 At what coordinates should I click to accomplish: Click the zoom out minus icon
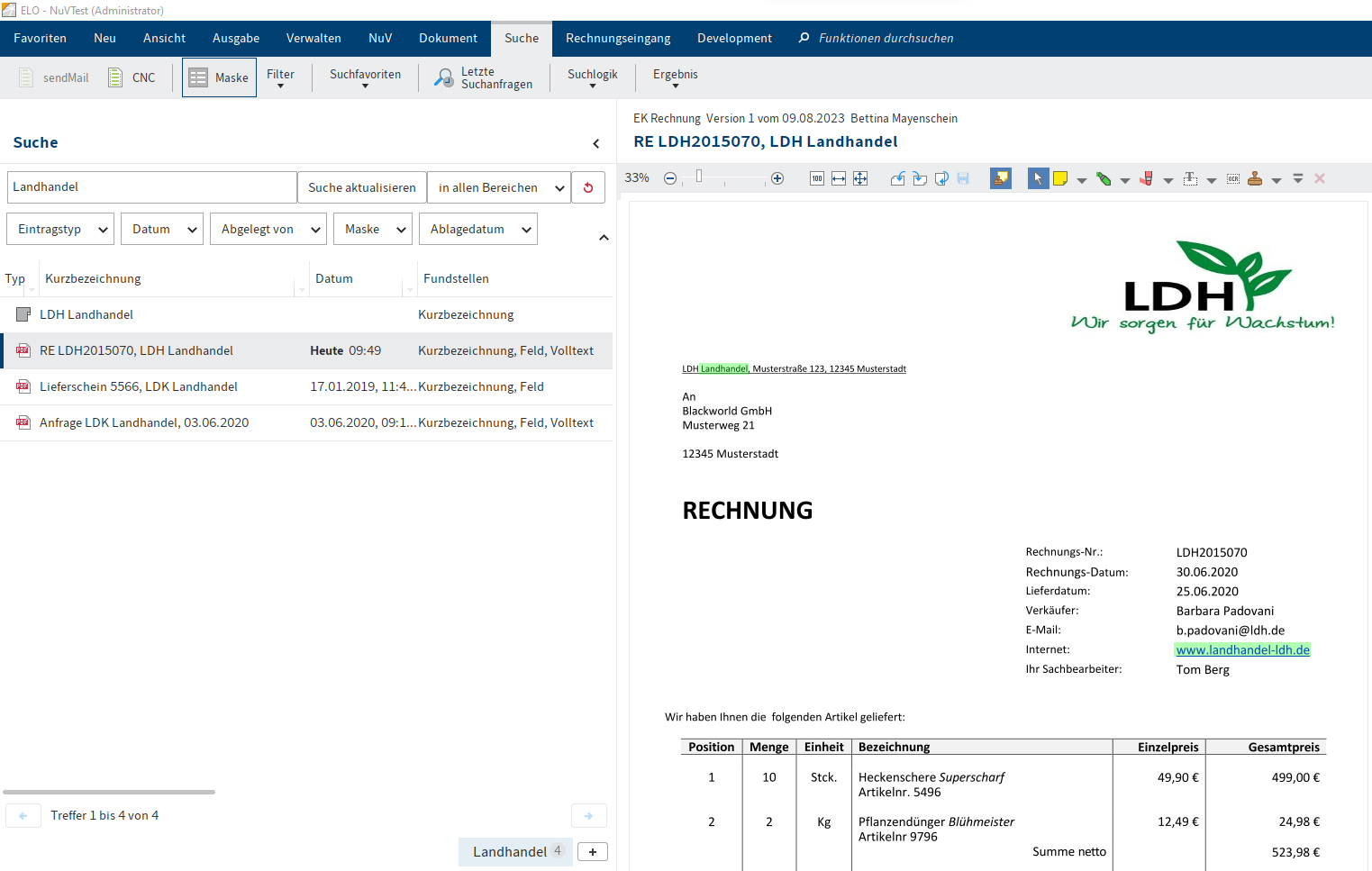pyautogui.click(x=670, y=178)
